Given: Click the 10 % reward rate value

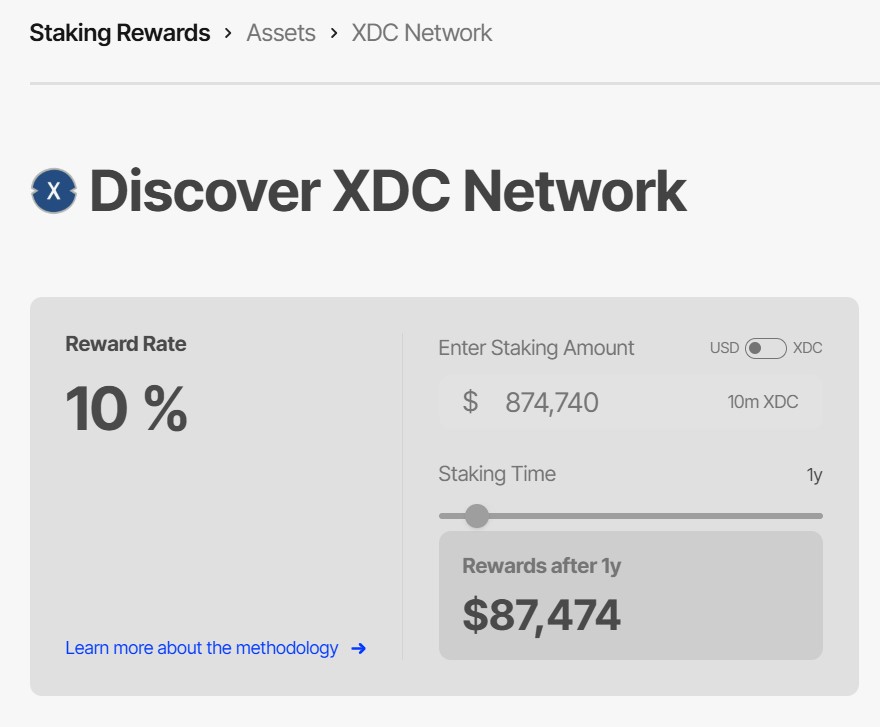Looking at the screenshot, I should click(126, 408).
